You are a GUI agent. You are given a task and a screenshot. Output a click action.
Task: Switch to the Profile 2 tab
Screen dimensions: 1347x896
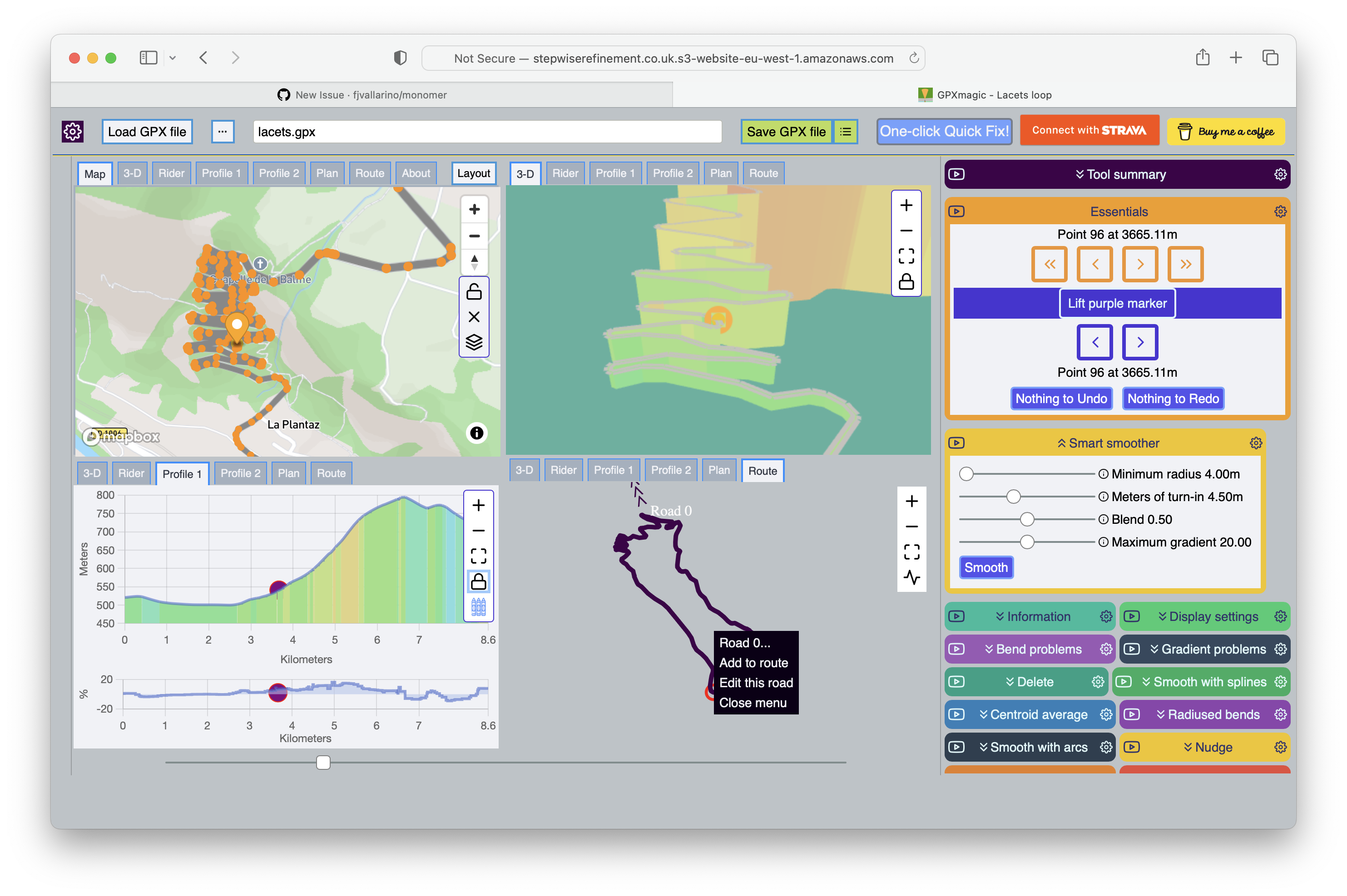(278, 173)
